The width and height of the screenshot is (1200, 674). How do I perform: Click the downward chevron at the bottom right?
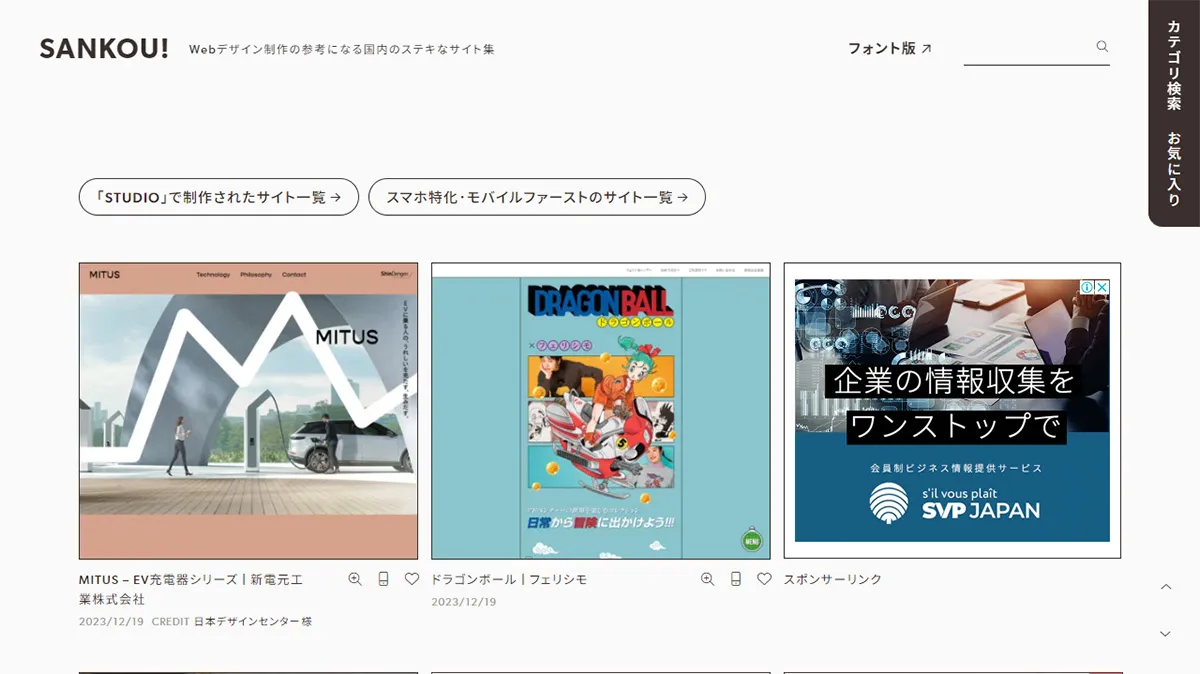click(1164, 633)
